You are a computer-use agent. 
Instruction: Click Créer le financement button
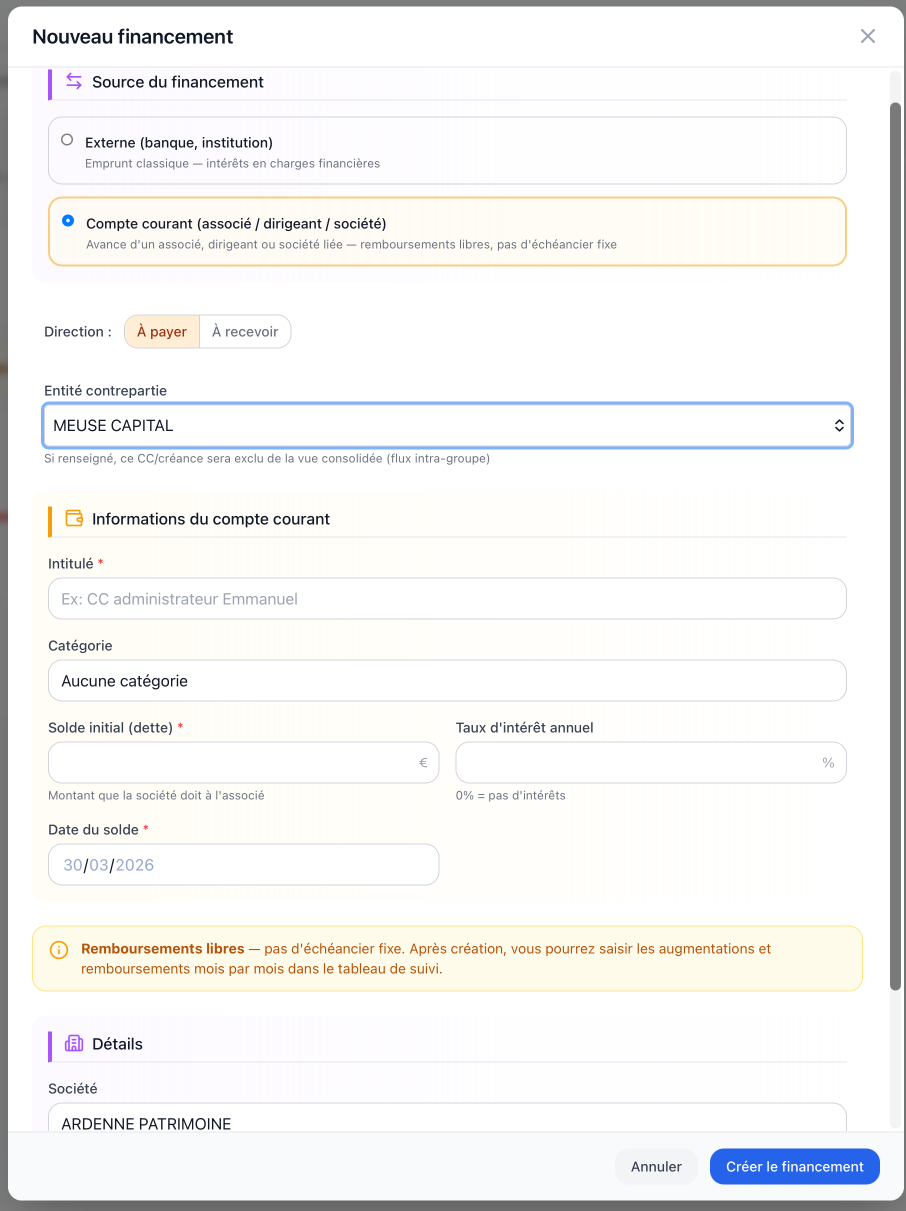tap(795, 1167)
